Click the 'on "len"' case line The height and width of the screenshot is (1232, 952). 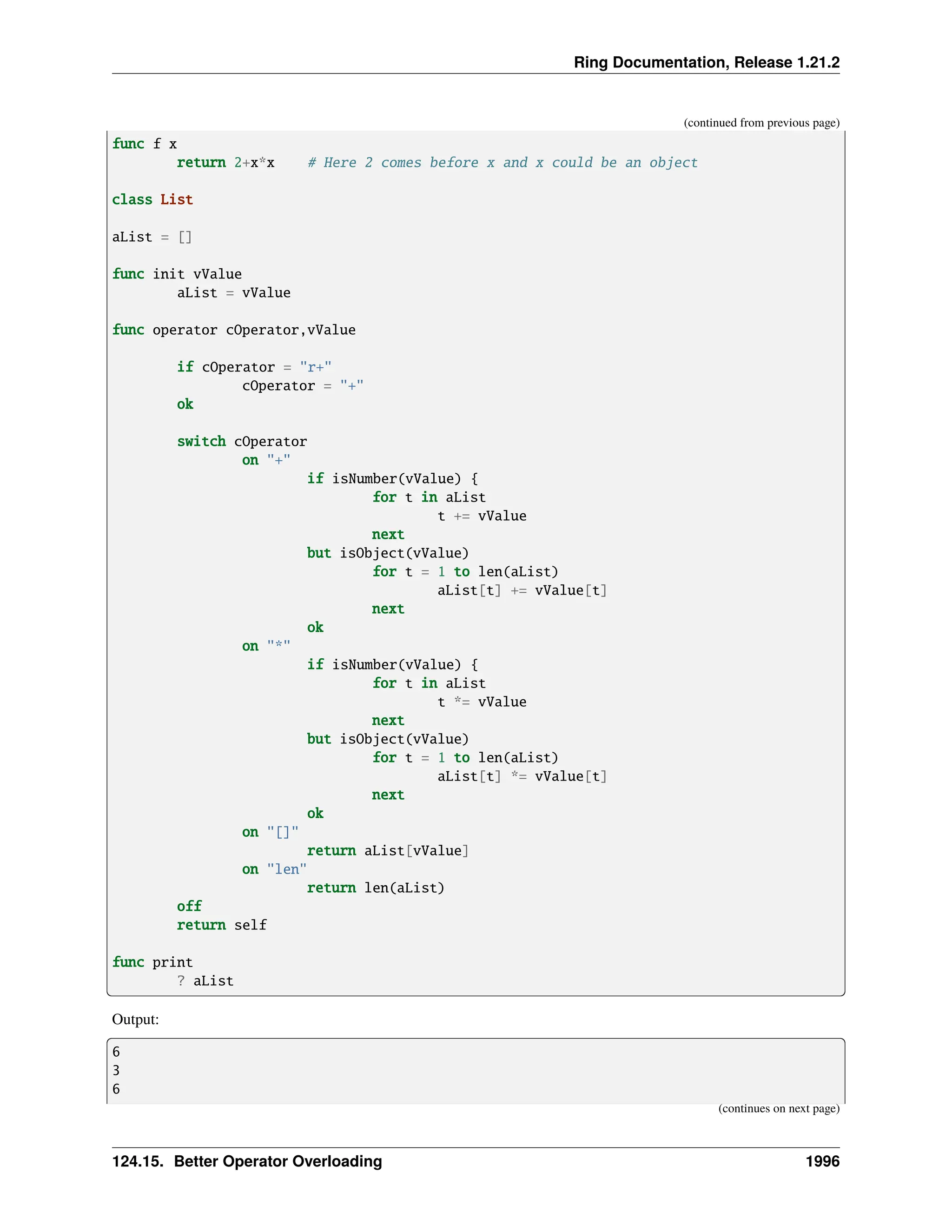(x=274, y=869)
